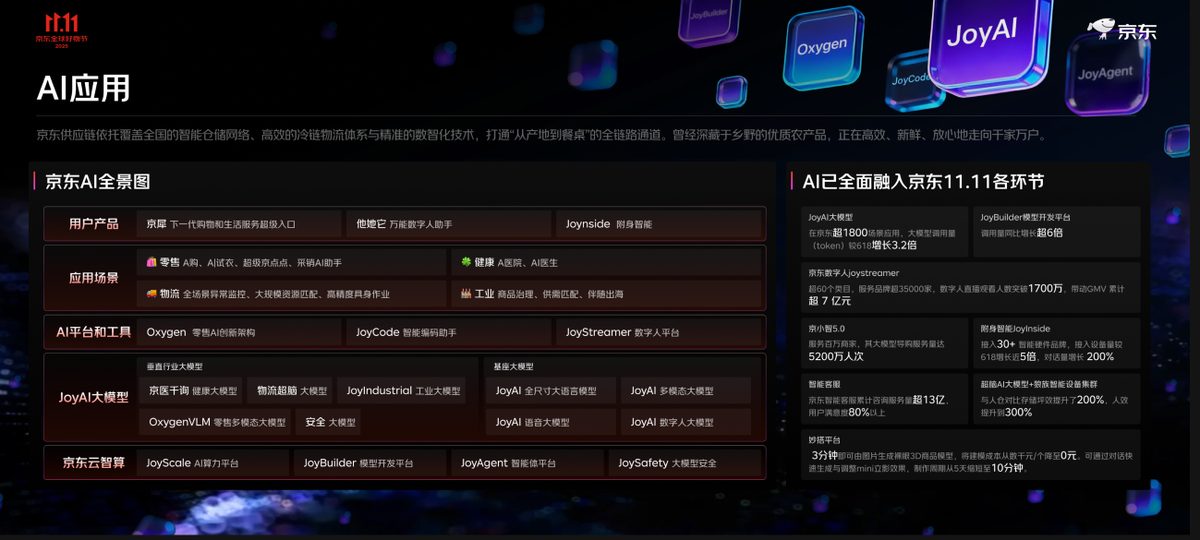The height and width of the screenshot is (540, 1200).
Task: Click the 5200万人次 figure
Action: [836, 356]
